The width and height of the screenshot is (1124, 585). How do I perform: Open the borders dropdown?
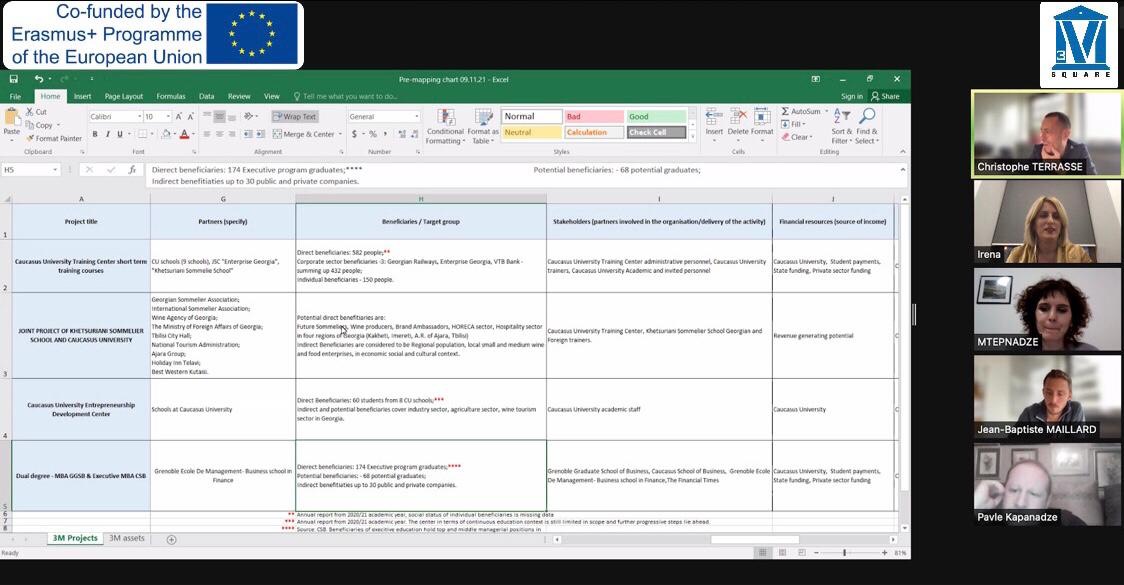[152, 134]
